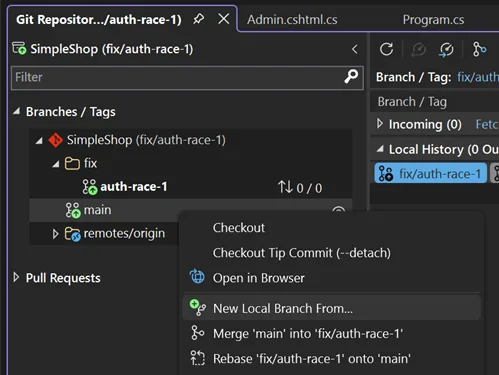Collapse the Branches / Tags section
This screenshot has width=499, height=375.
point(16,111)
